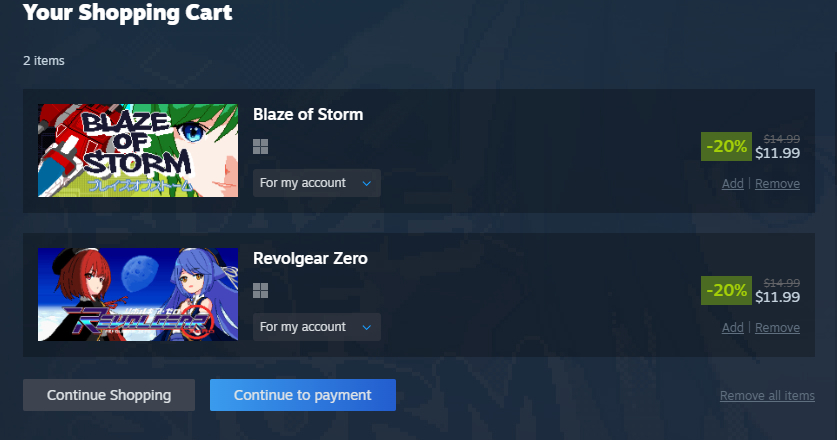
Task: Click chevron arrow in Revolgear Zero dropdown
Action: tap(367, 327)
